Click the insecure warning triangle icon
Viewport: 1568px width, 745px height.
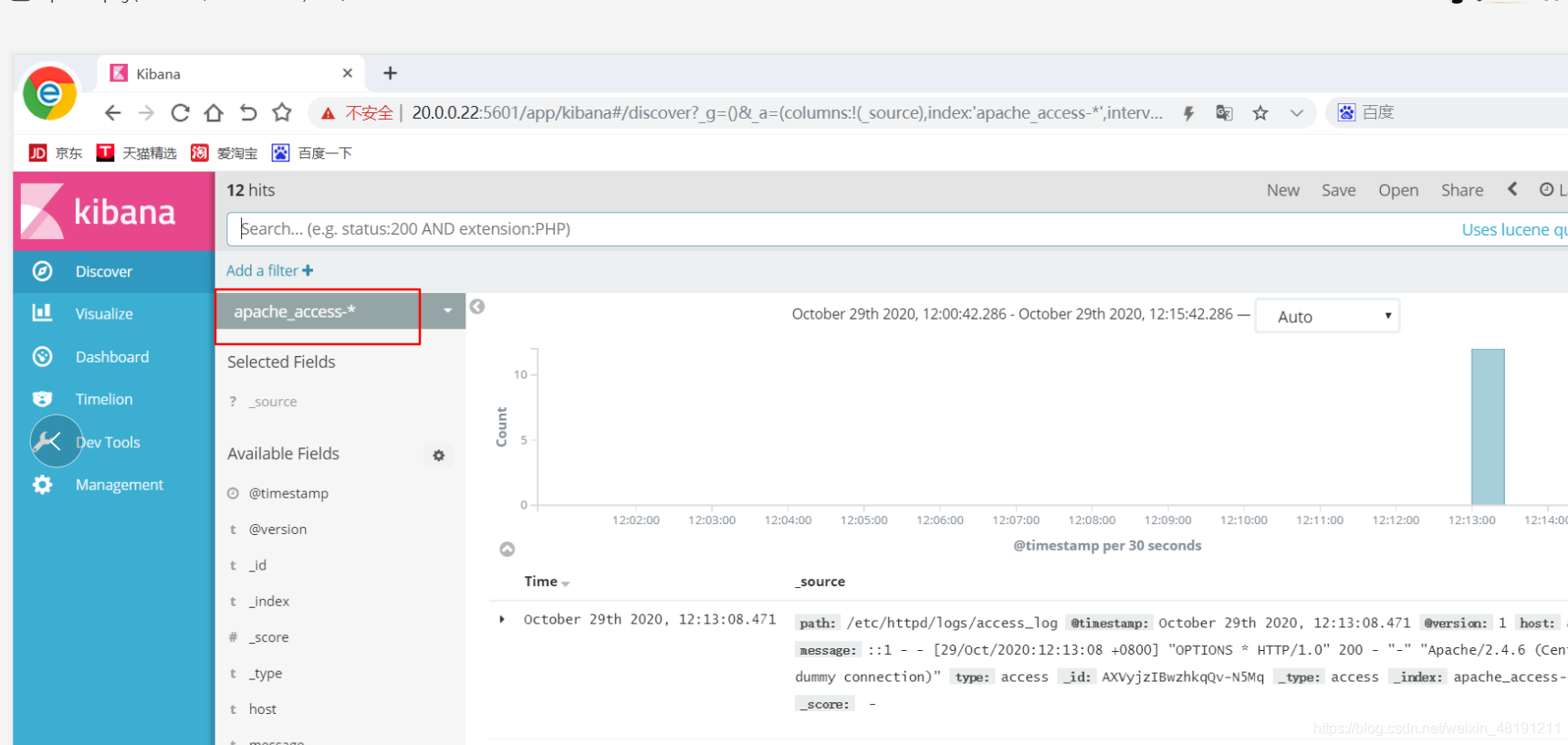point(328,113)
